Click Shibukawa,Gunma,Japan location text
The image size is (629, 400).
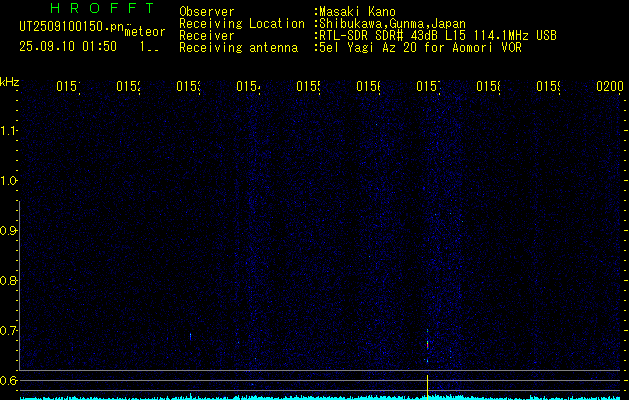[x=390, y=24]
